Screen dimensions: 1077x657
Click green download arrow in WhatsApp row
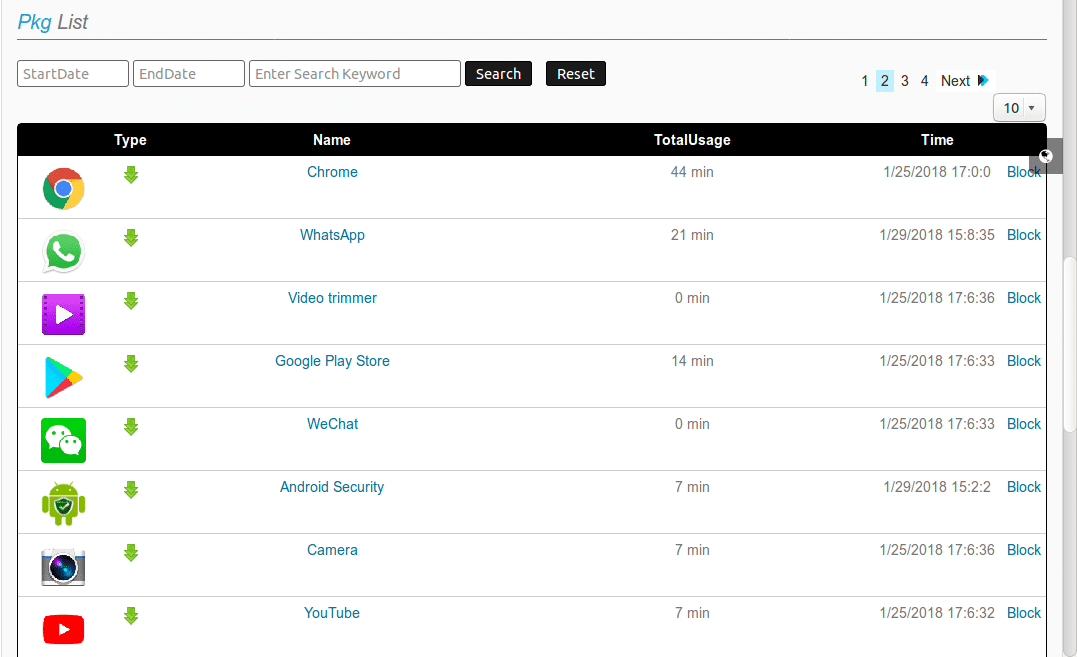coord(131,238)
